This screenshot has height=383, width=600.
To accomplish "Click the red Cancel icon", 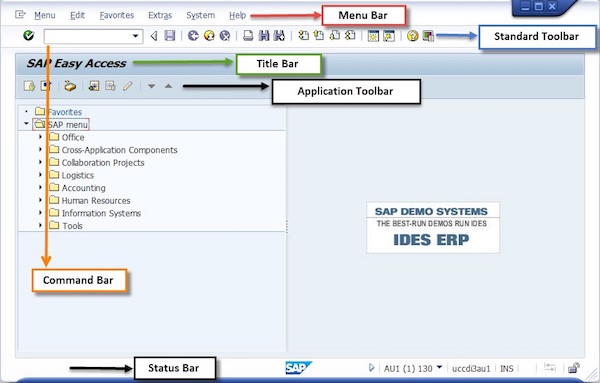I will pos(225,36).
